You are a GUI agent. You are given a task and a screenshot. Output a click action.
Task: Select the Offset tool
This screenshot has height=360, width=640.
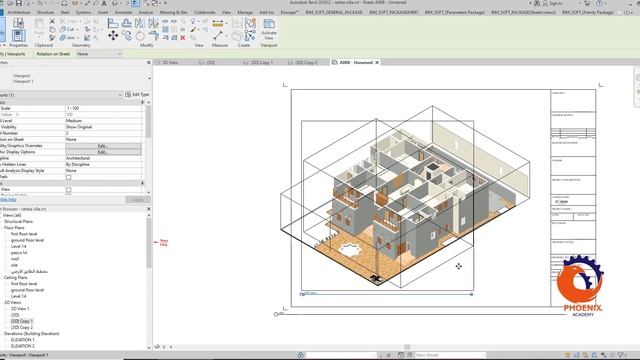click(127, 23)
